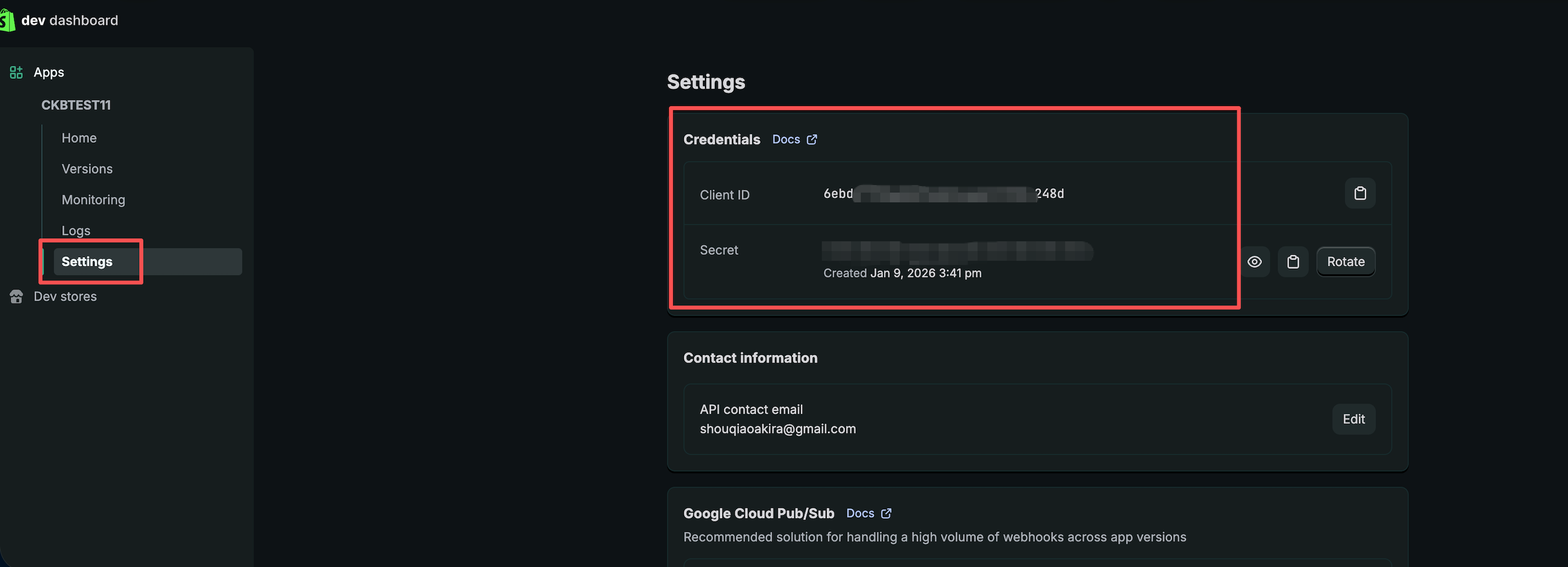Viewport: 1568px width, 567px height.
Task: Open the Logs page
Action: click(x=76, y=231)
